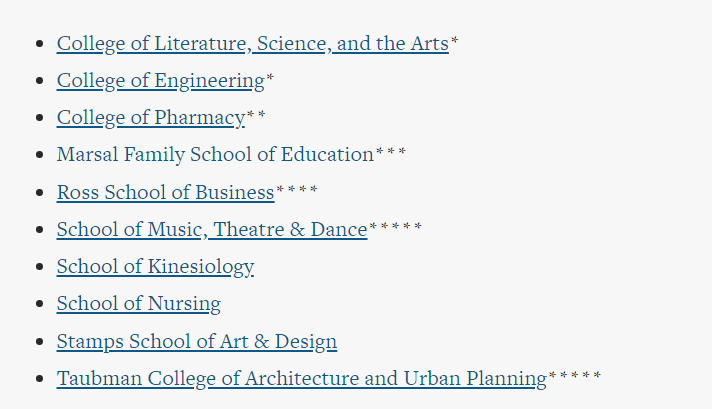The height and width of the screenshot is (409, 712).
Task: Select the School of Nursing link
Action: pyautogui.click(x=138, y=304)
